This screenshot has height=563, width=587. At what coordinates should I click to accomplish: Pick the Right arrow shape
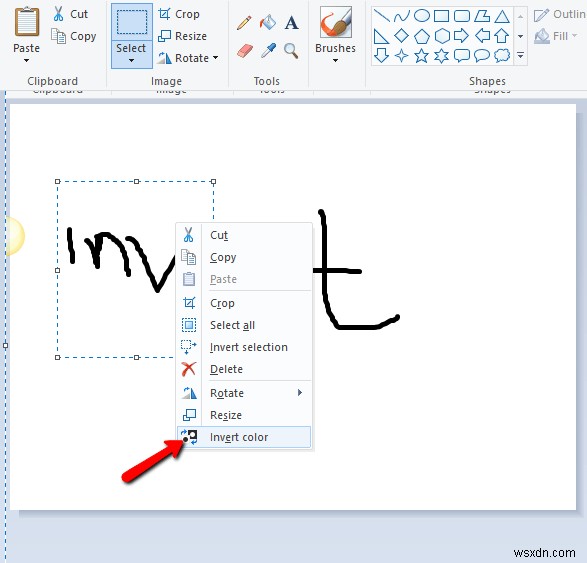click(461, 36)
